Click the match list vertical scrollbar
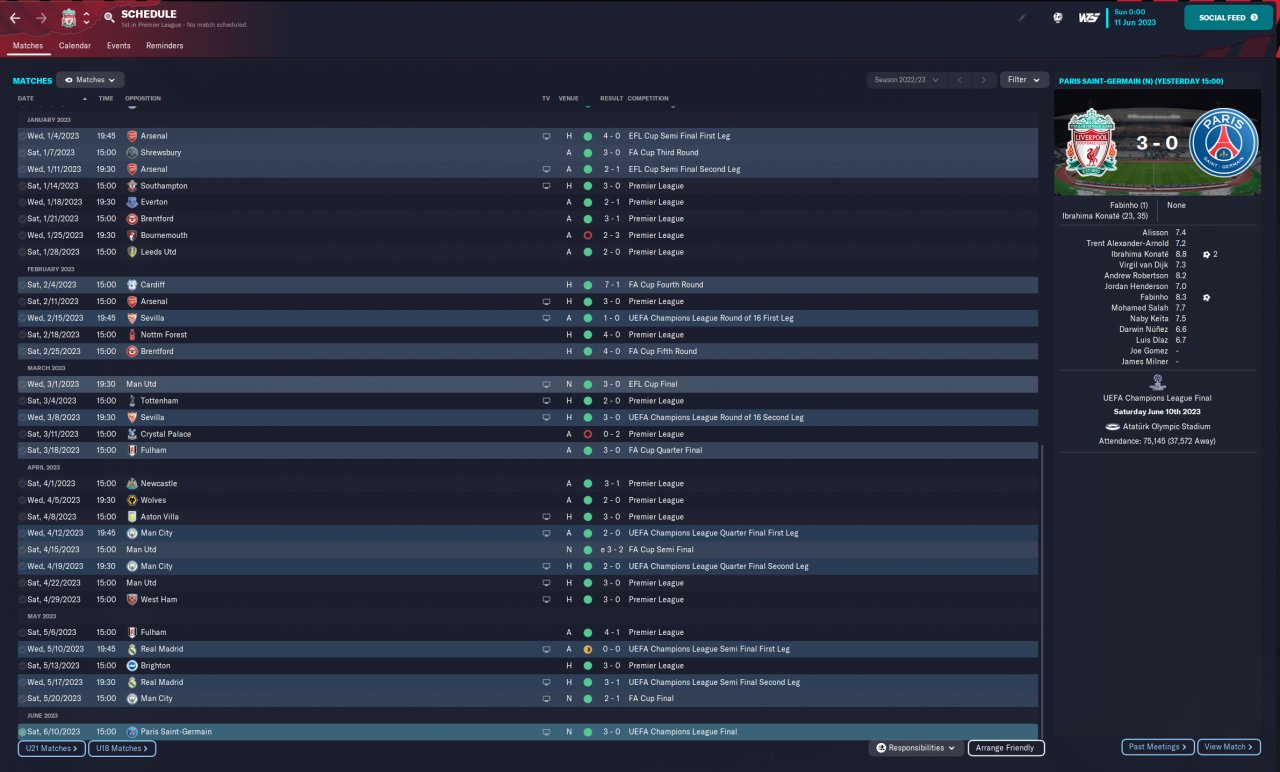The width and height of the screenshot is (1280, 772). (1041, 592)
